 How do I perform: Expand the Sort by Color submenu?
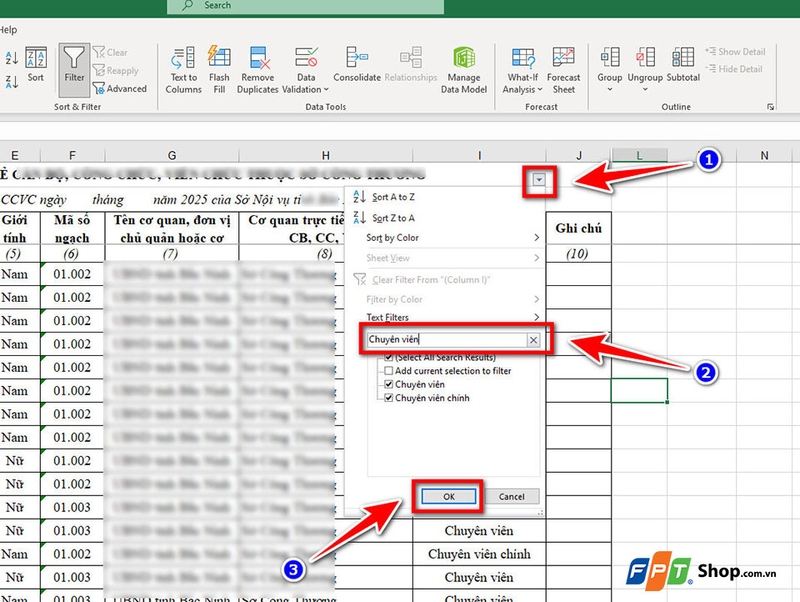[392, 237]
